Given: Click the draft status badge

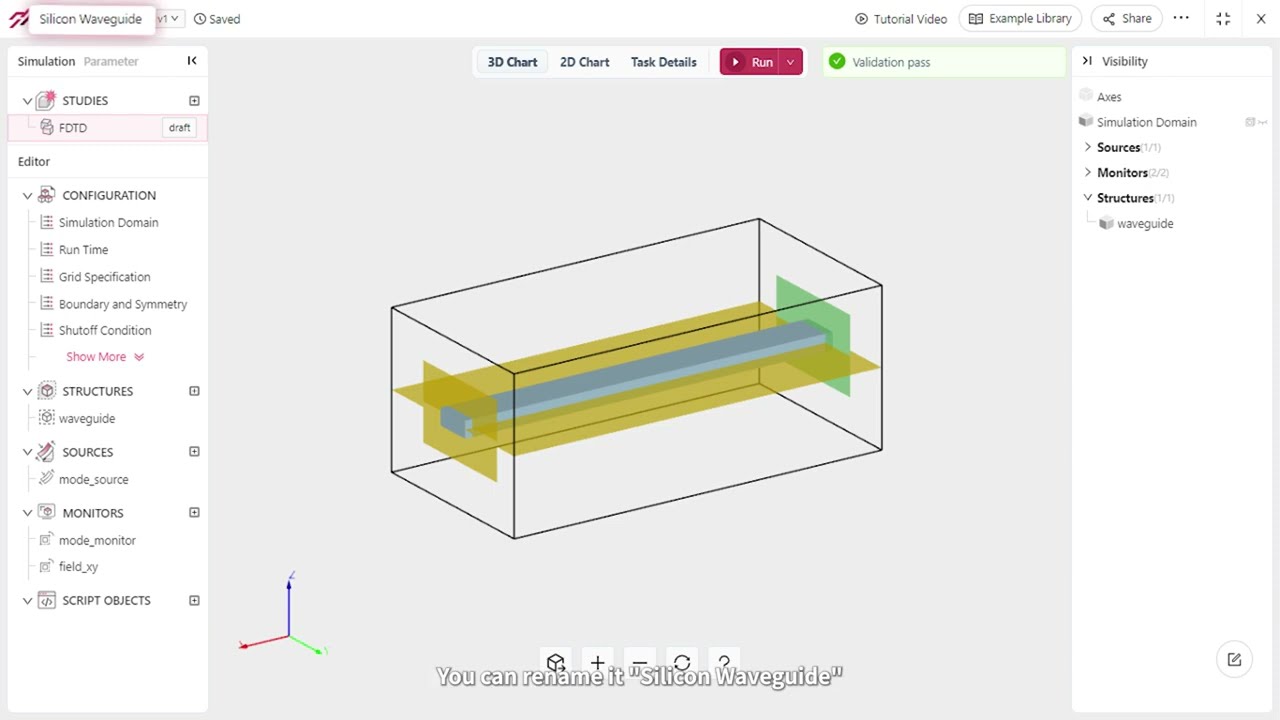Looking at the screenshot, I should [180, 128].
